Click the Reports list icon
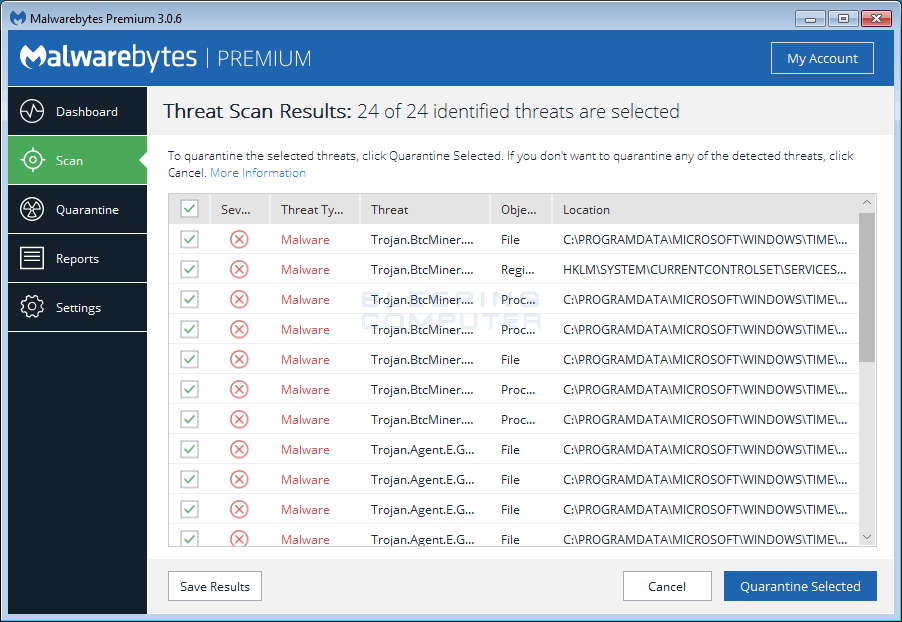902x622 pixels. click(x=32, y=258)
